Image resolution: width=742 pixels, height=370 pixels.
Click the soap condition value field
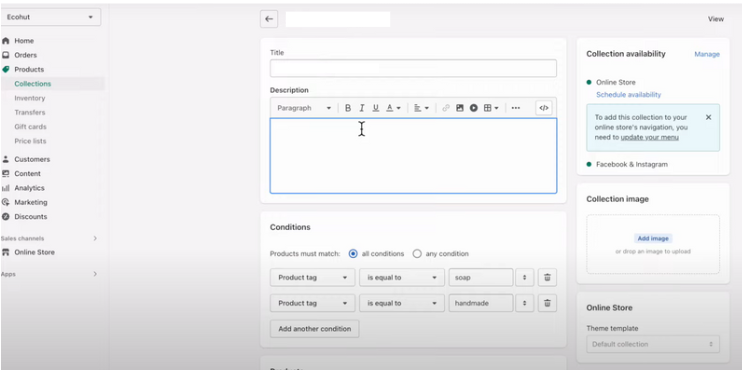tap(481, 277)
